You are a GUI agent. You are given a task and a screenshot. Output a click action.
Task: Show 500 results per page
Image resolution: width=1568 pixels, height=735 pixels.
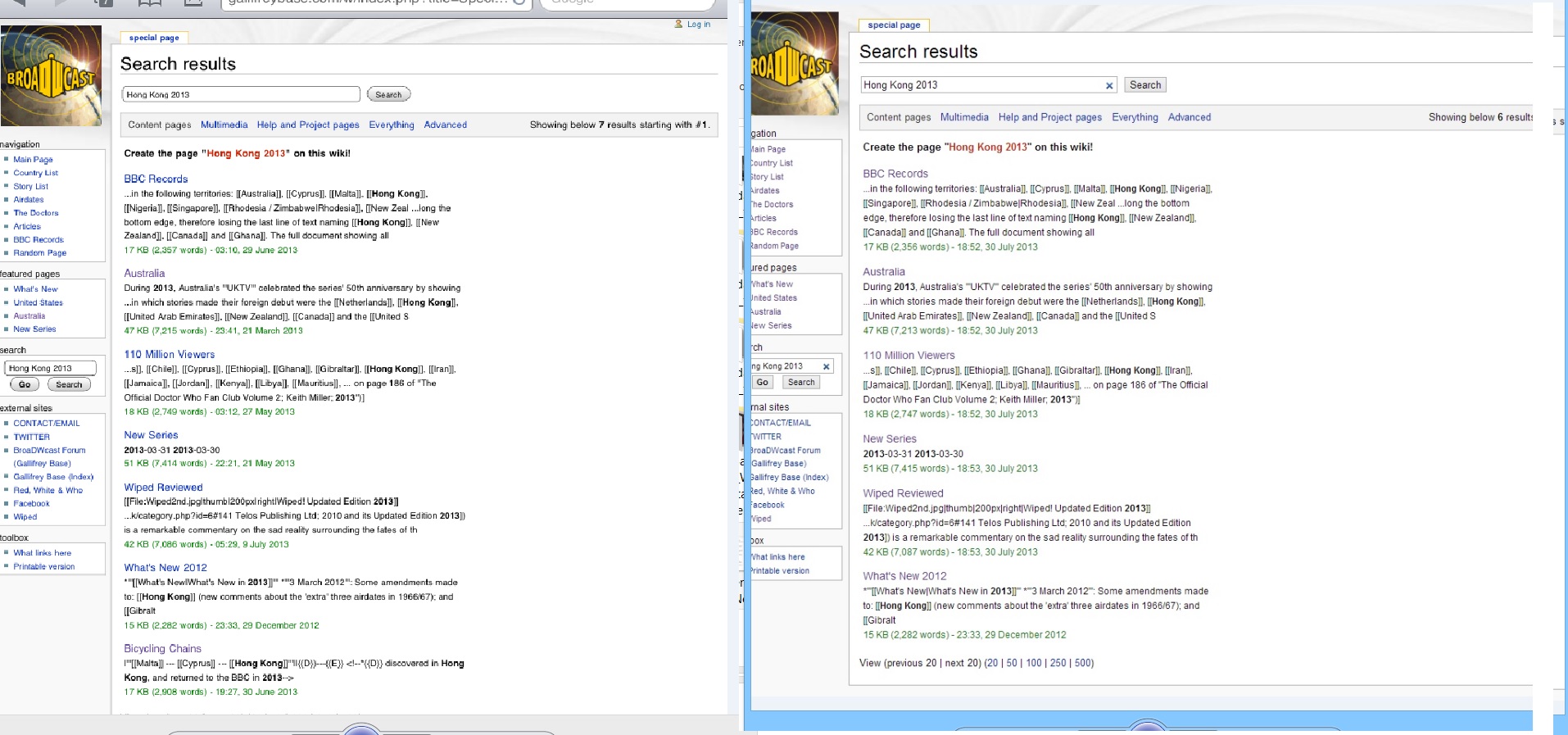(x=1083, y=663)
